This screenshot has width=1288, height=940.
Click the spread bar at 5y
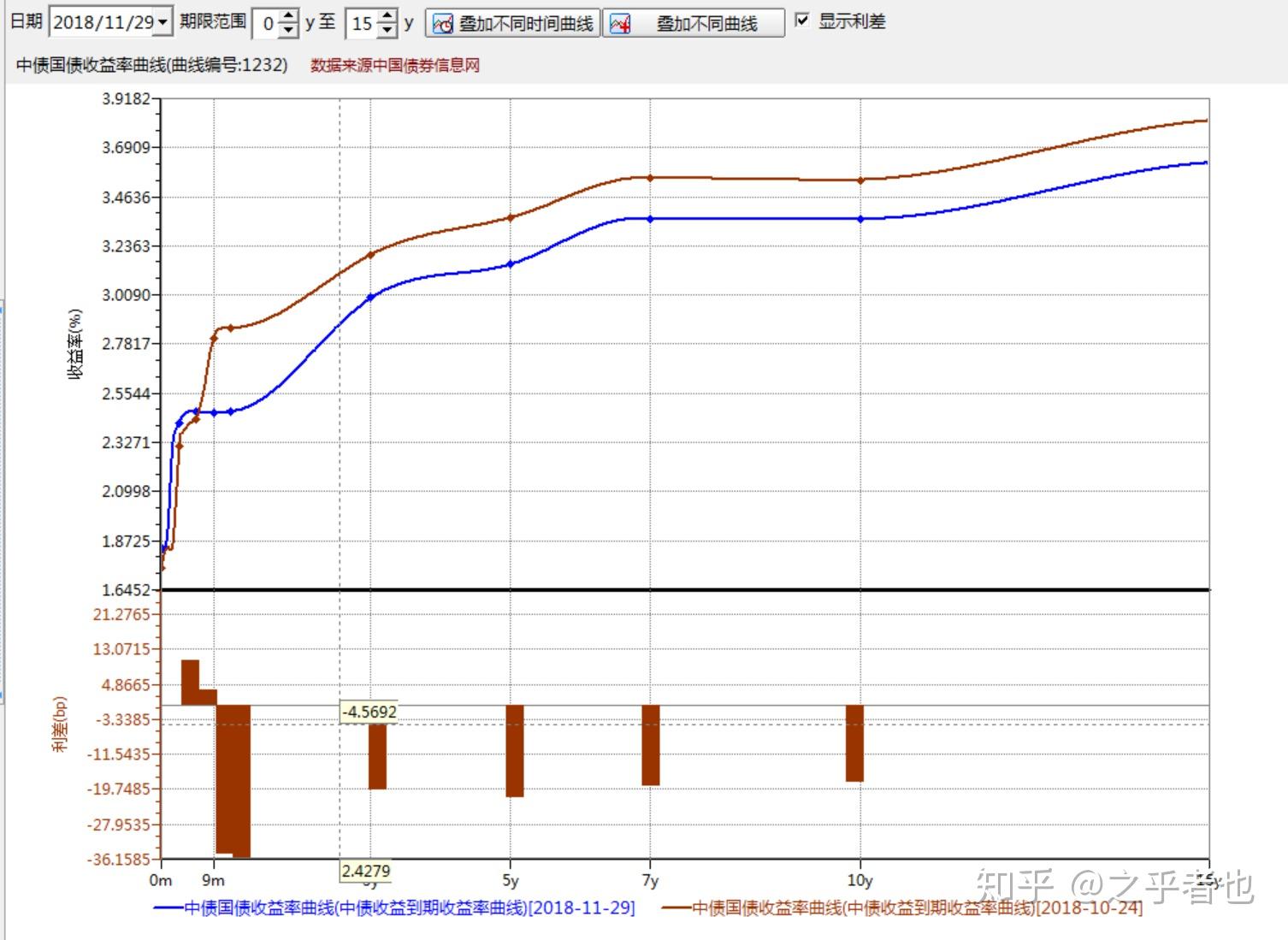coord(514,751)
